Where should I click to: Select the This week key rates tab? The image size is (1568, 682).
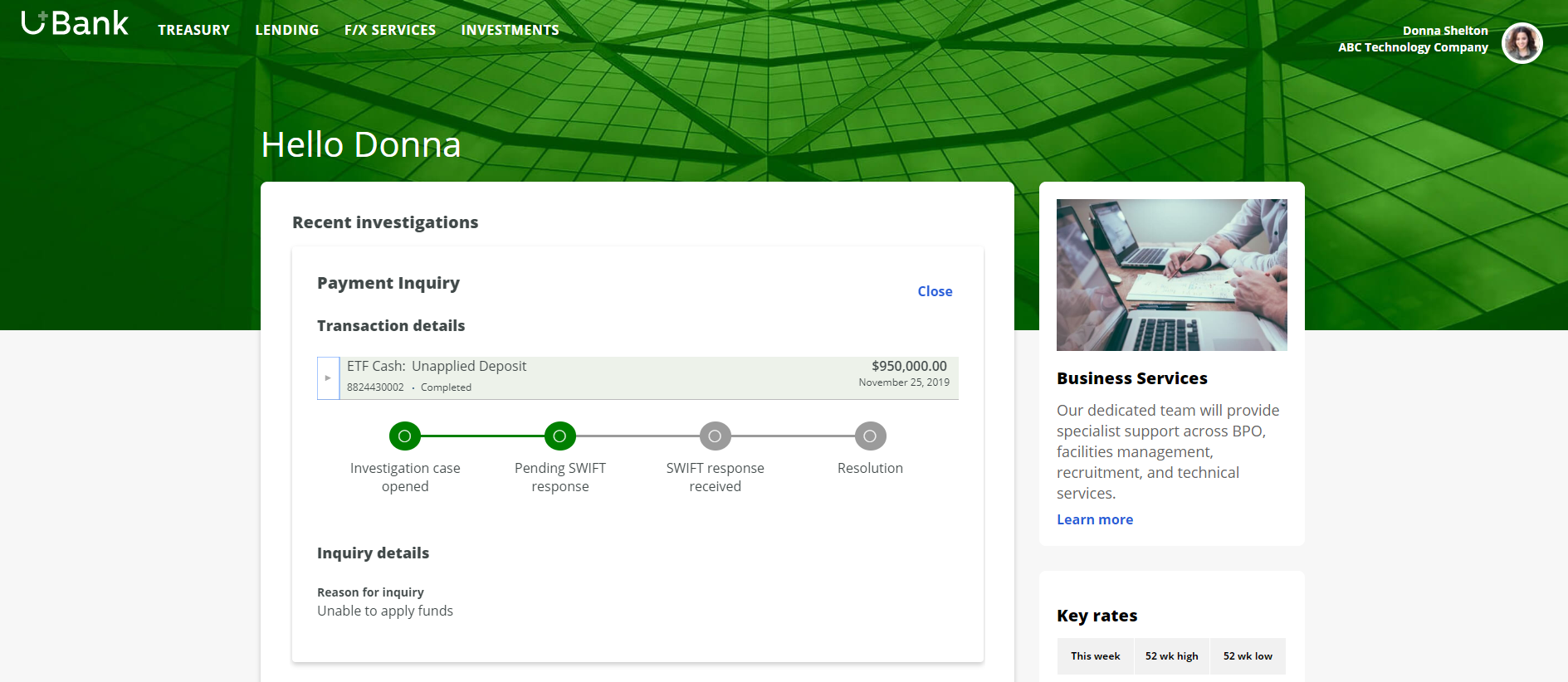pos(1095,656)
